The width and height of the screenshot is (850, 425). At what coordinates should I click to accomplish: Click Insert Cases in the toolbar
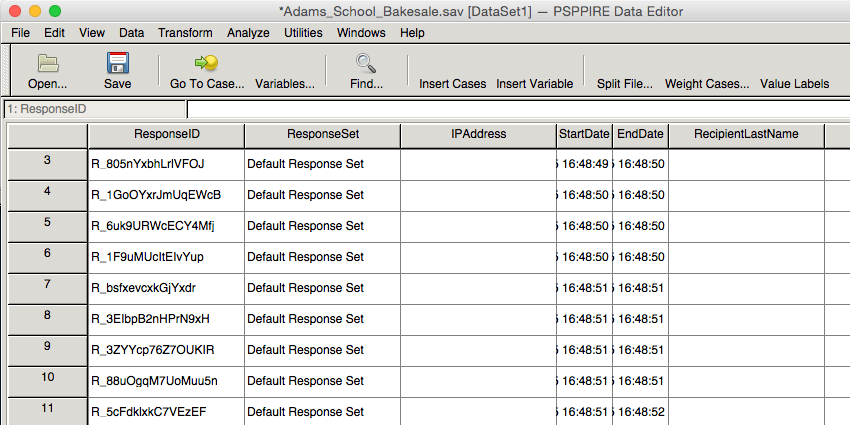pyautogui.click(x=453, y=84)
